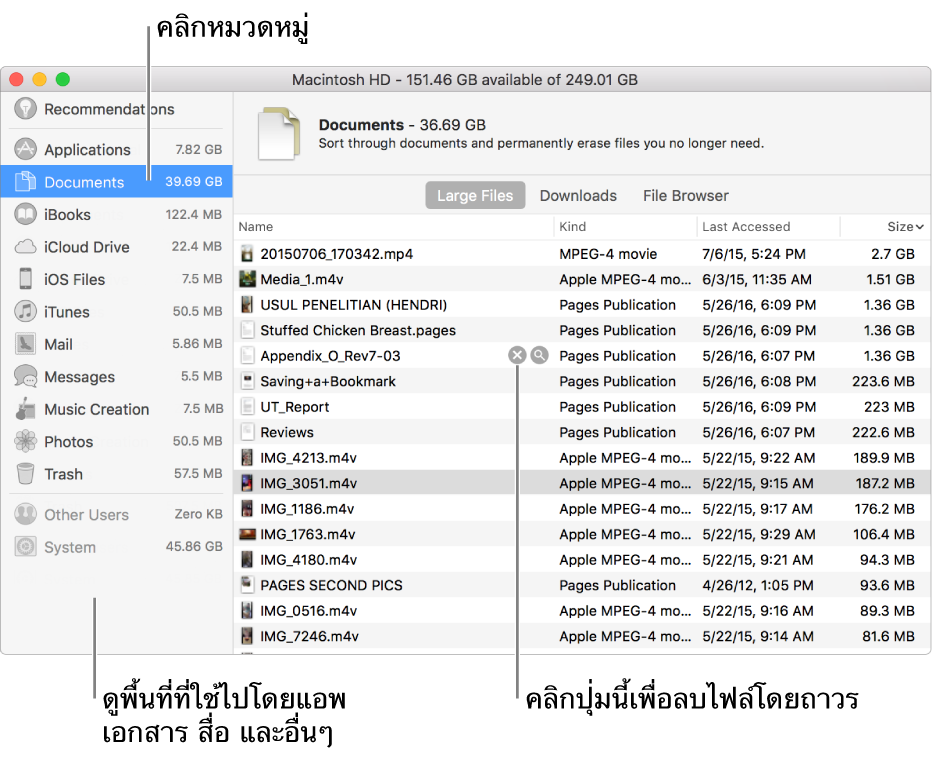Click the 106.4 MB size cell
Screen dimensions: 934x761
click(x=884, y=534)
